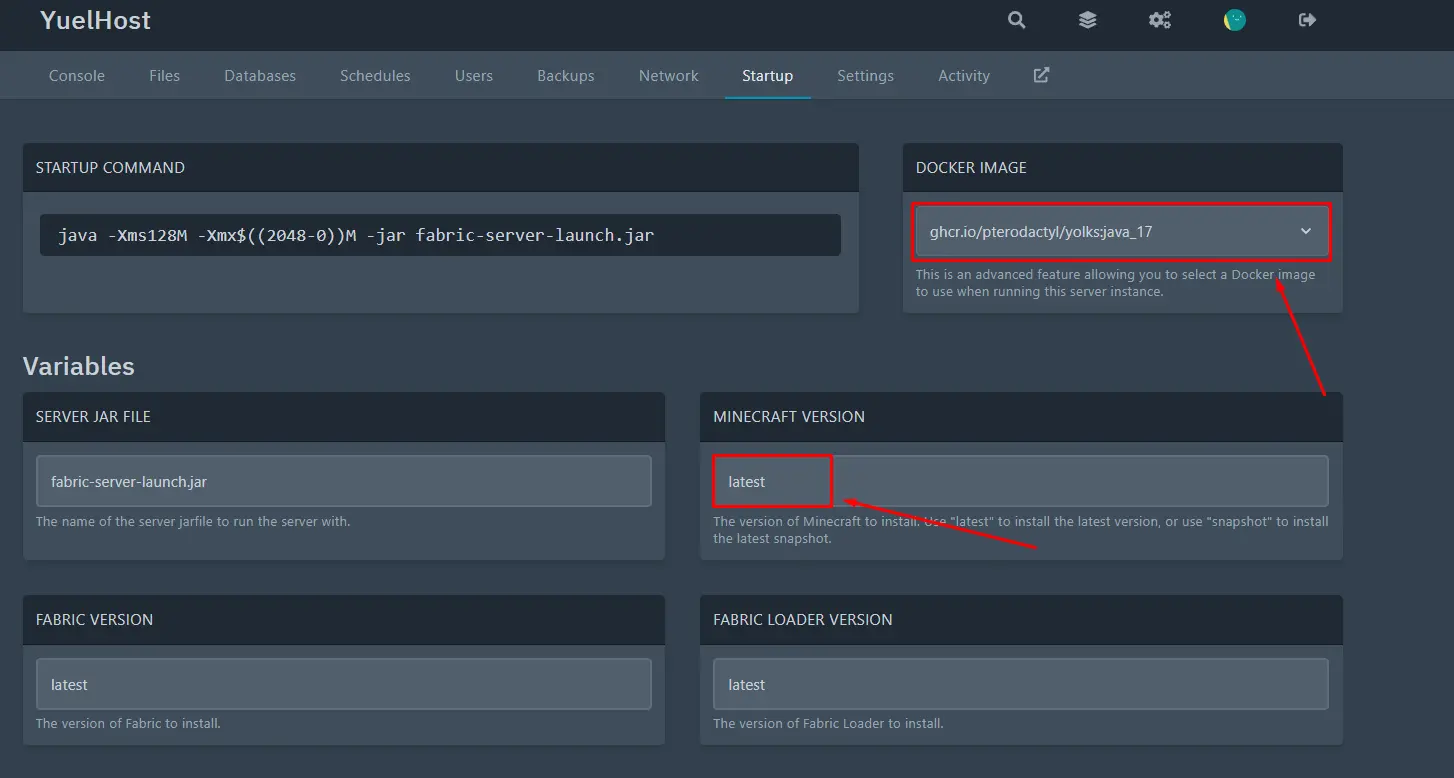Open the servers stack icon
Screen dimensions: 1454x778
1087,20
